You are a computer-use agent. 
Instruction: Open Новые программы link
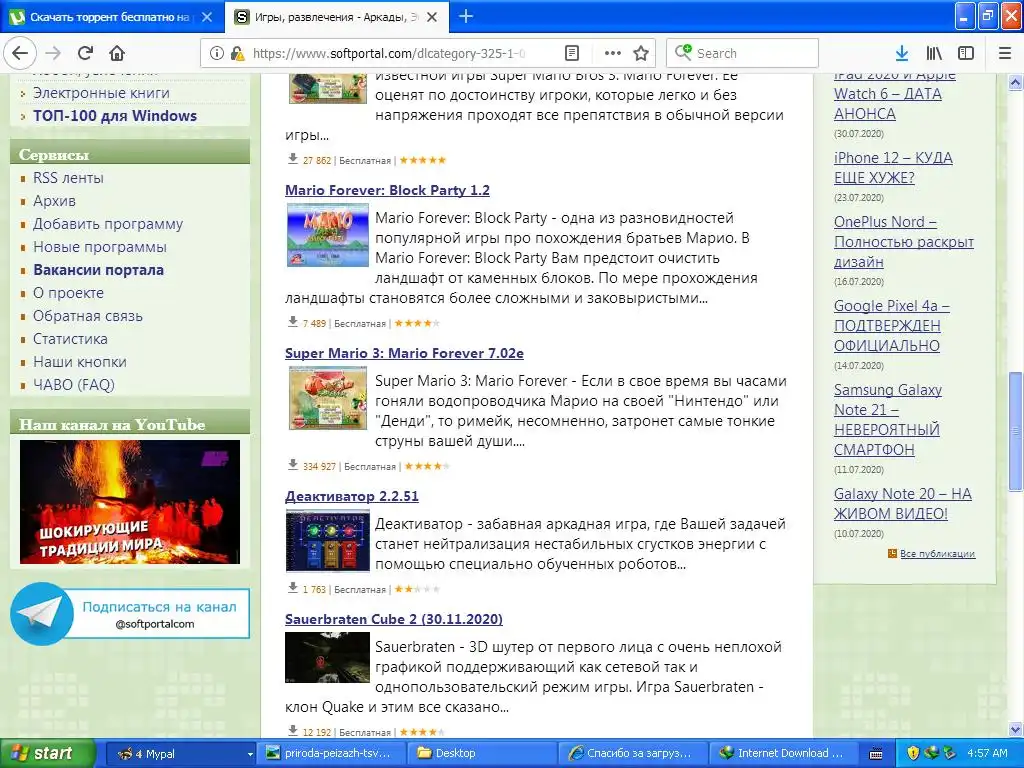pos(100,247)
